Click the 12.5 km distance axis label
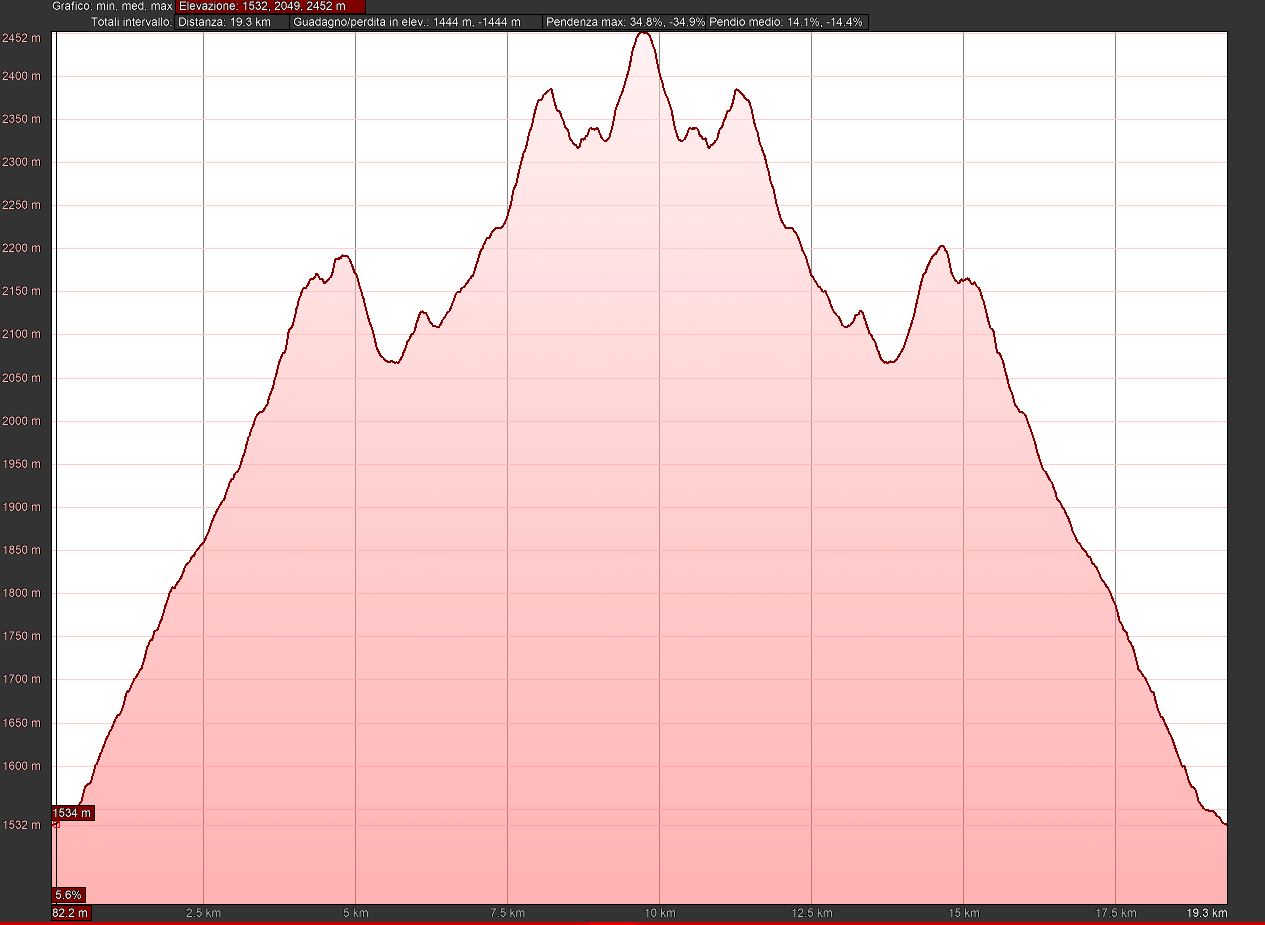Viewport: 1265px width, 925px height. 812,913
